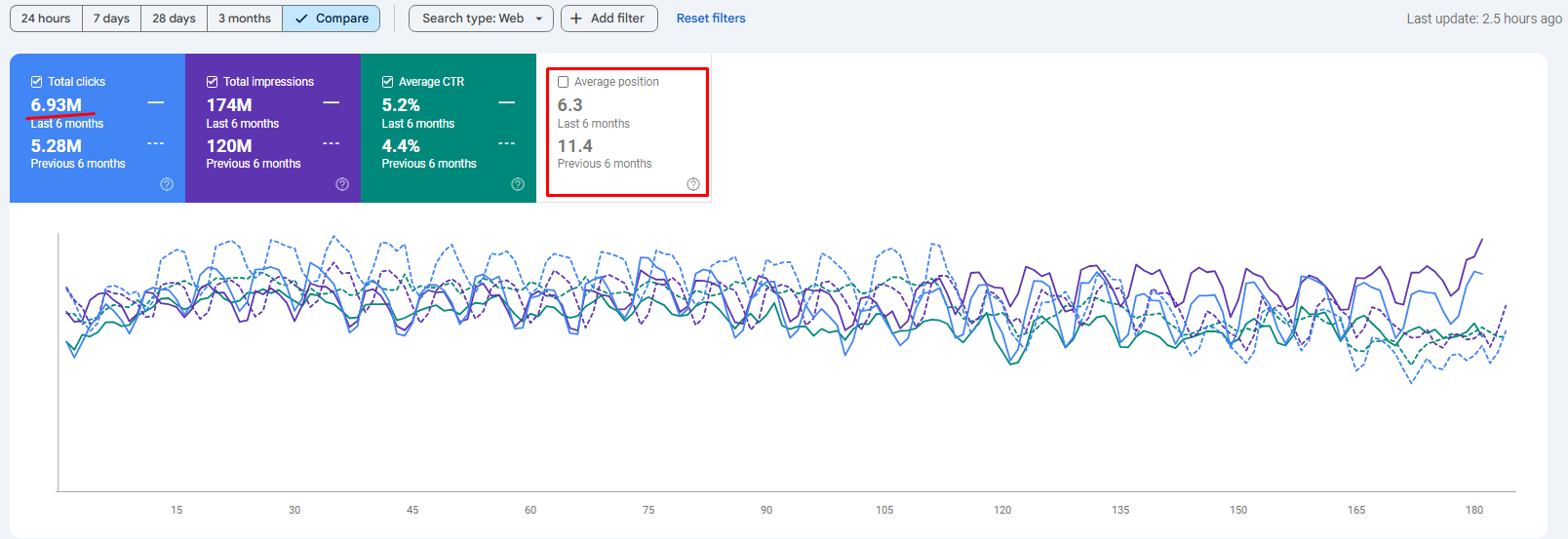Click the Reset filters link
Image resolution: width=1568 pixels, height=539 pixels.
click(711, 19)
